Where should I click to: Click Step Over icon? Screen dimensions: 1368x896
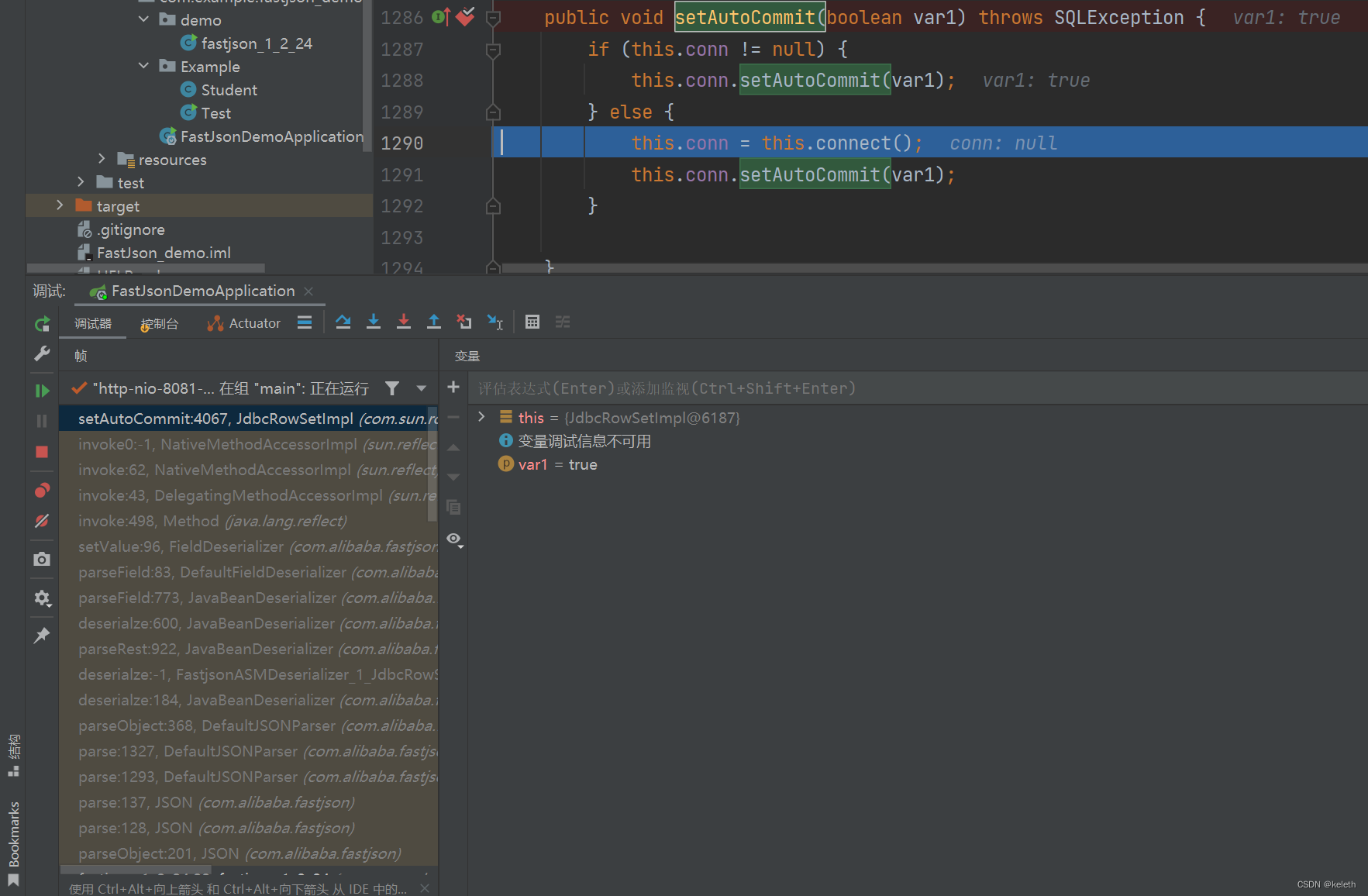pyautogui.click(x=343, y=322)
